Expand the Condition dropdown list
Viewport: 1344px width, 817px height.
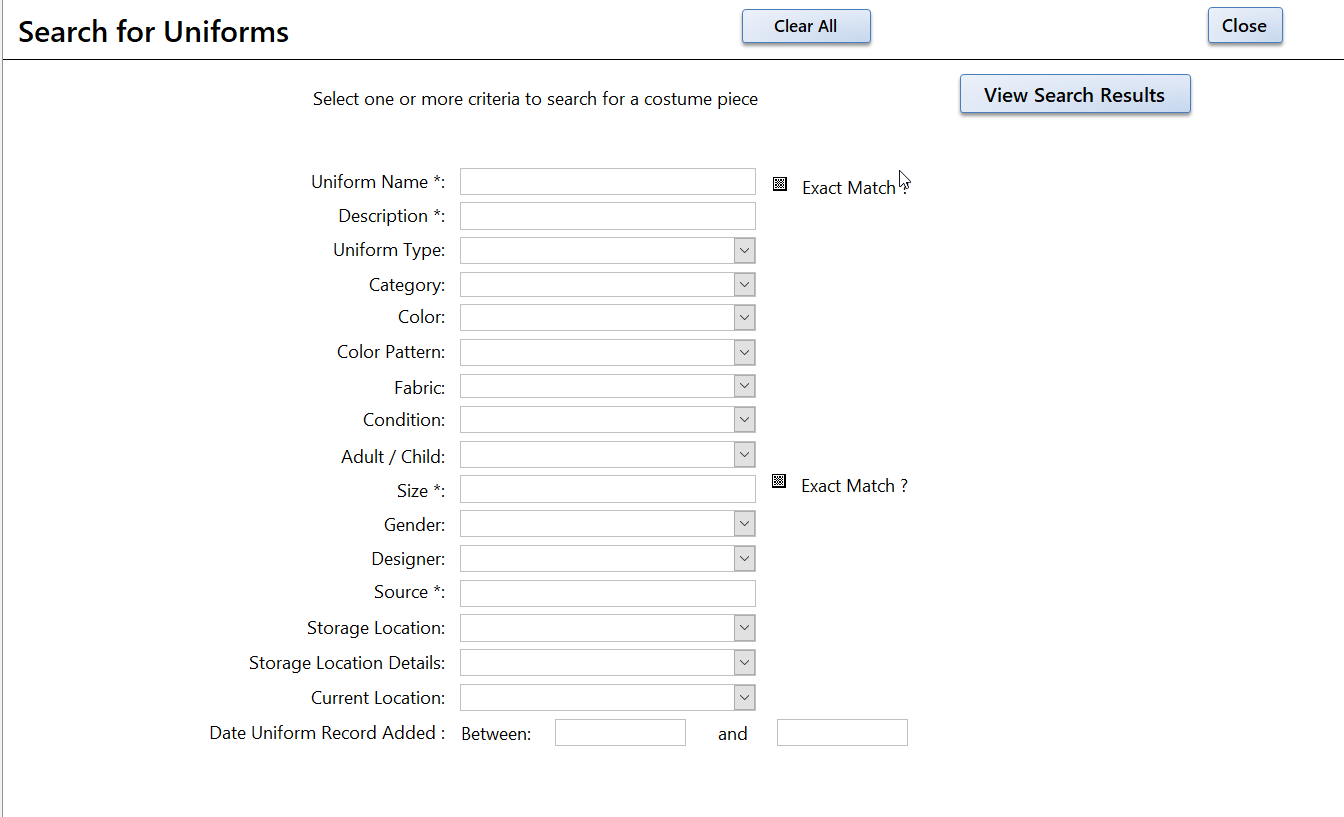pyautogui.click(x=744, y=419)
